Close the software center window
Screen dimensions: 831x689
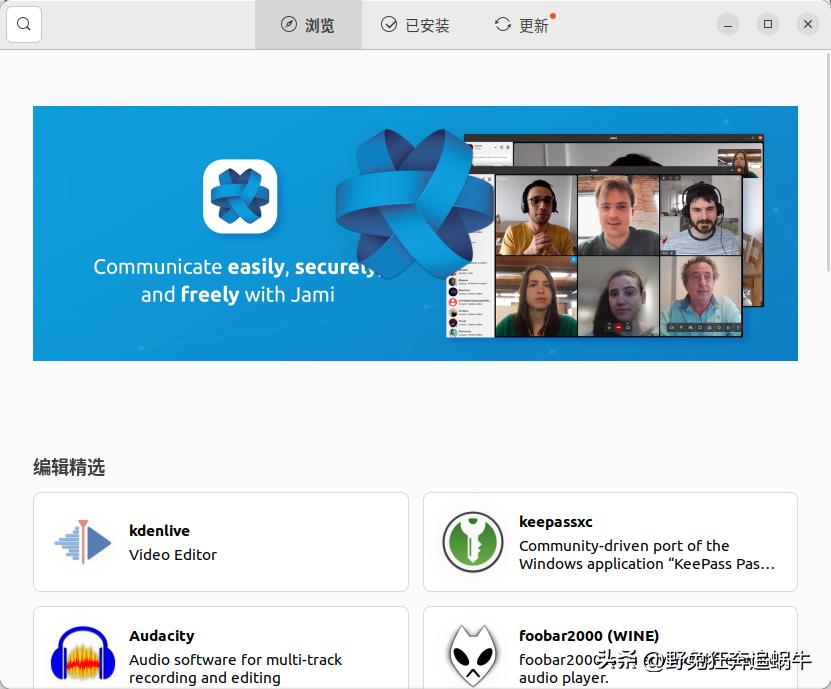coord(808,24)
